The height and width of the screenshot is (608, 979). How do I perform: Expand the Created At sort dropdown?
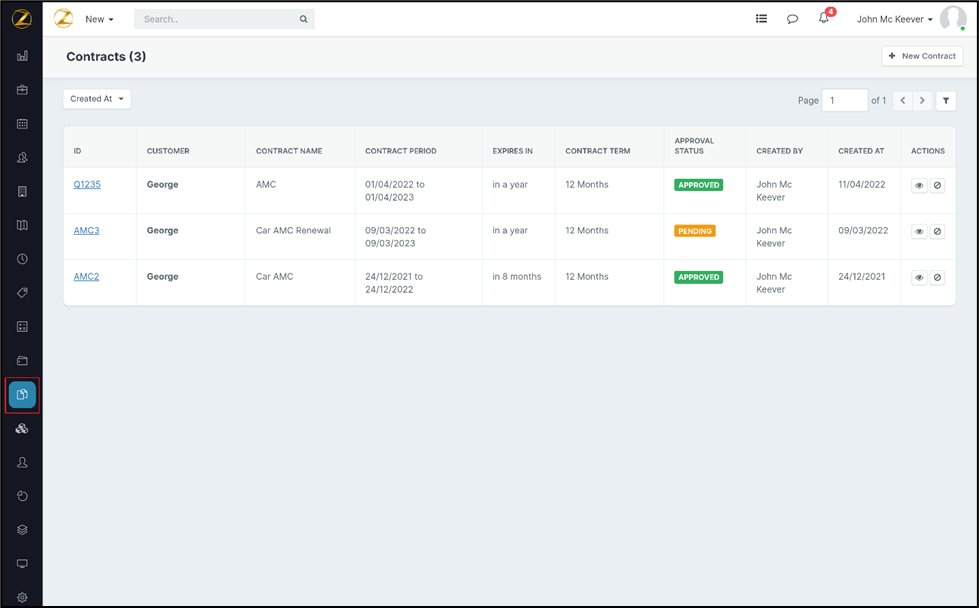click(97, 99)
